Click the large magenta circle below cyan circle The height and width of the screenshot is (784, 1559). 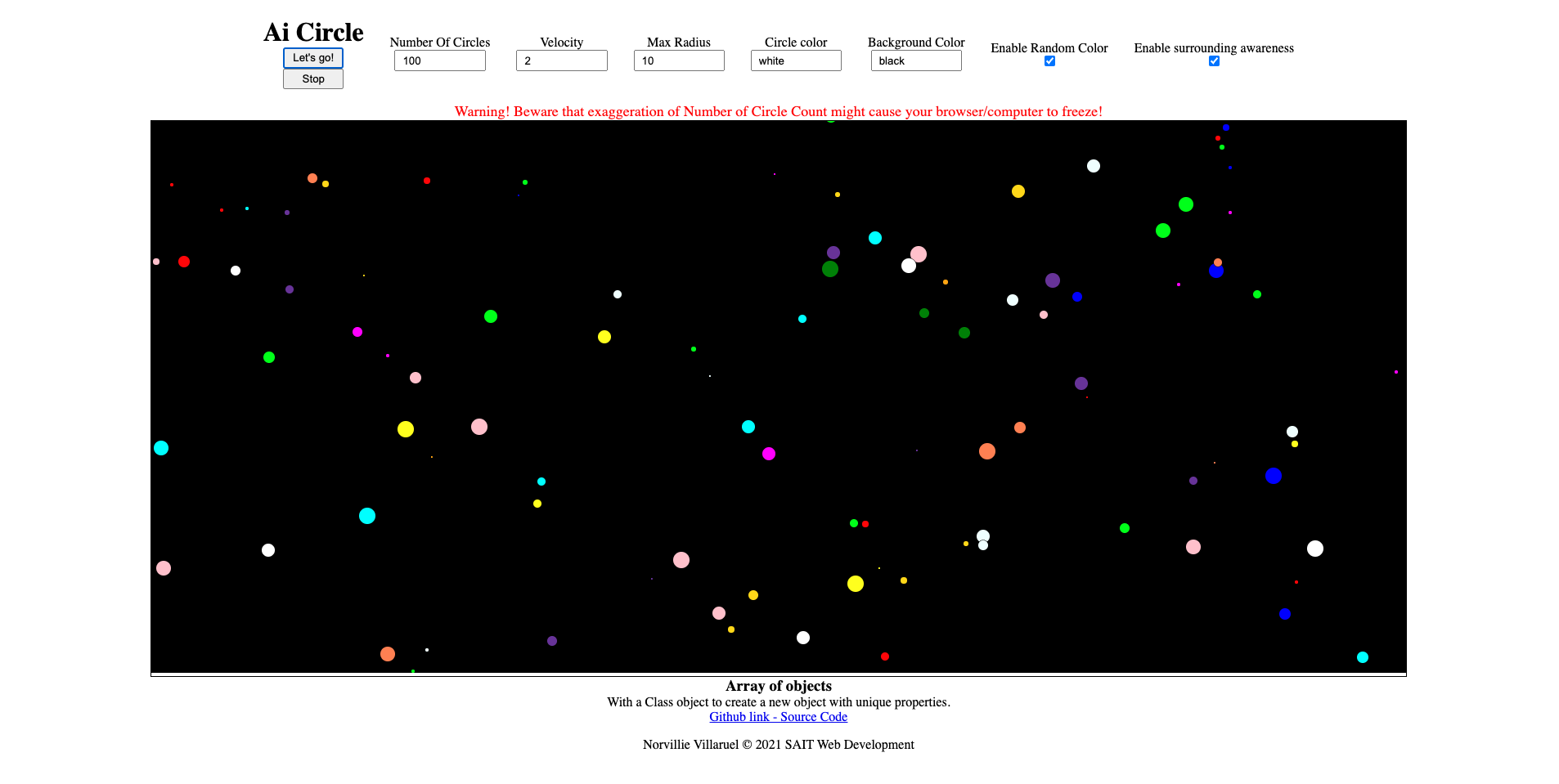pos(769,454)
